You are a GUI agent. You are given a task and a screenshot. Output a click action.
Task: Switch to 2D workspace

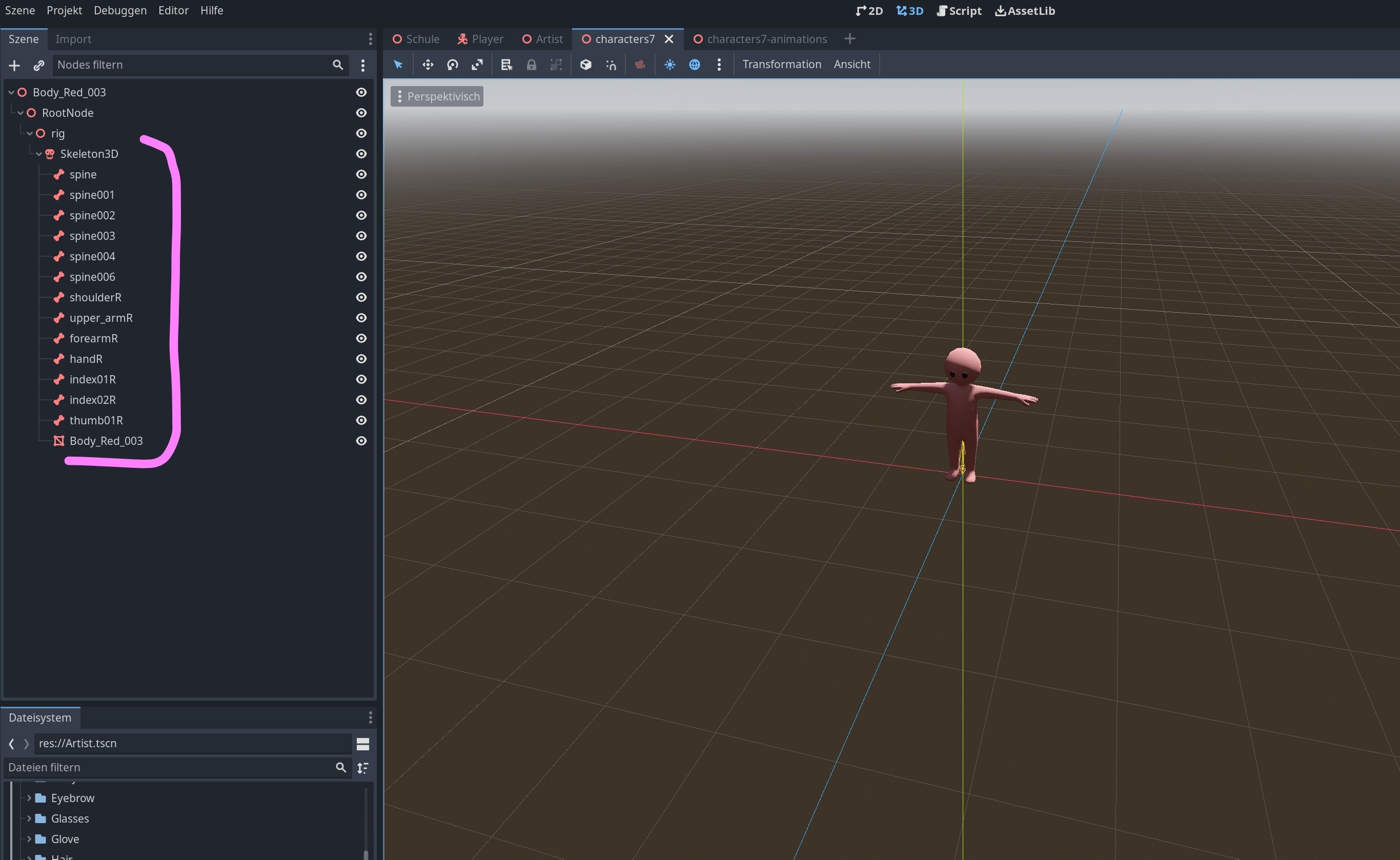[x=869, y=11]
